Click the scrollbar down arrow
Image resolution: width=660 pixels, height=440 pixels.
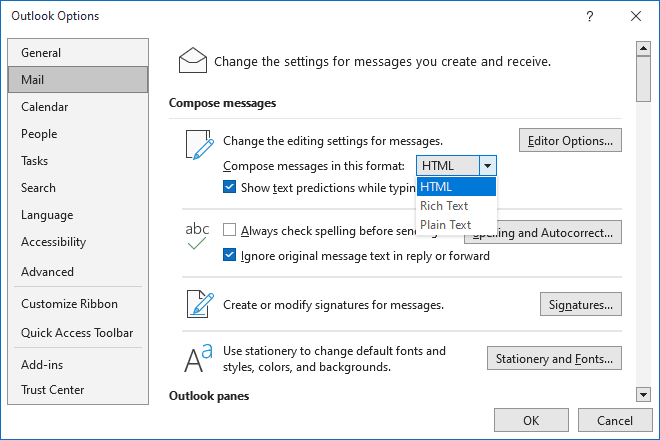[643, 395]
